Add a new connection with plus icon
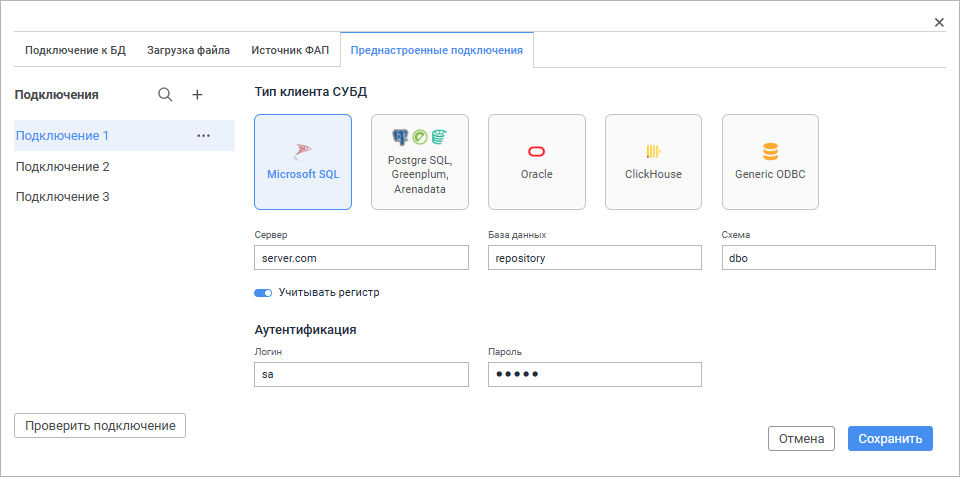The height and width of the screenshot is (477, 960). point(197,95)
